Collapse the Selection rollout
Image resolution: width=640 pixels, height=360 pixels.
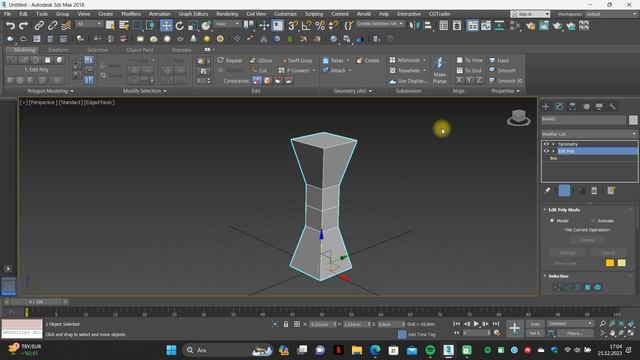pyautogui.click(x=544, y=276)
